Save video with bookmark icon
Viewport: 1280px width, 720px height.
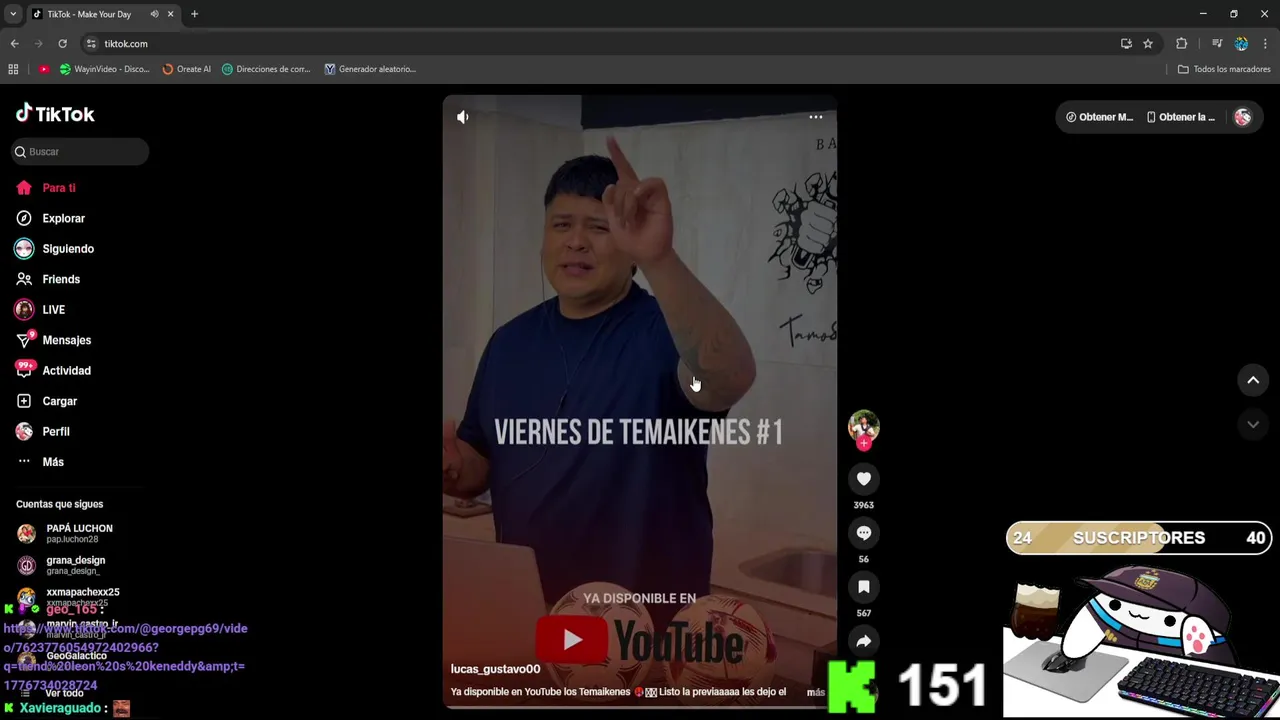coord(864,587)
